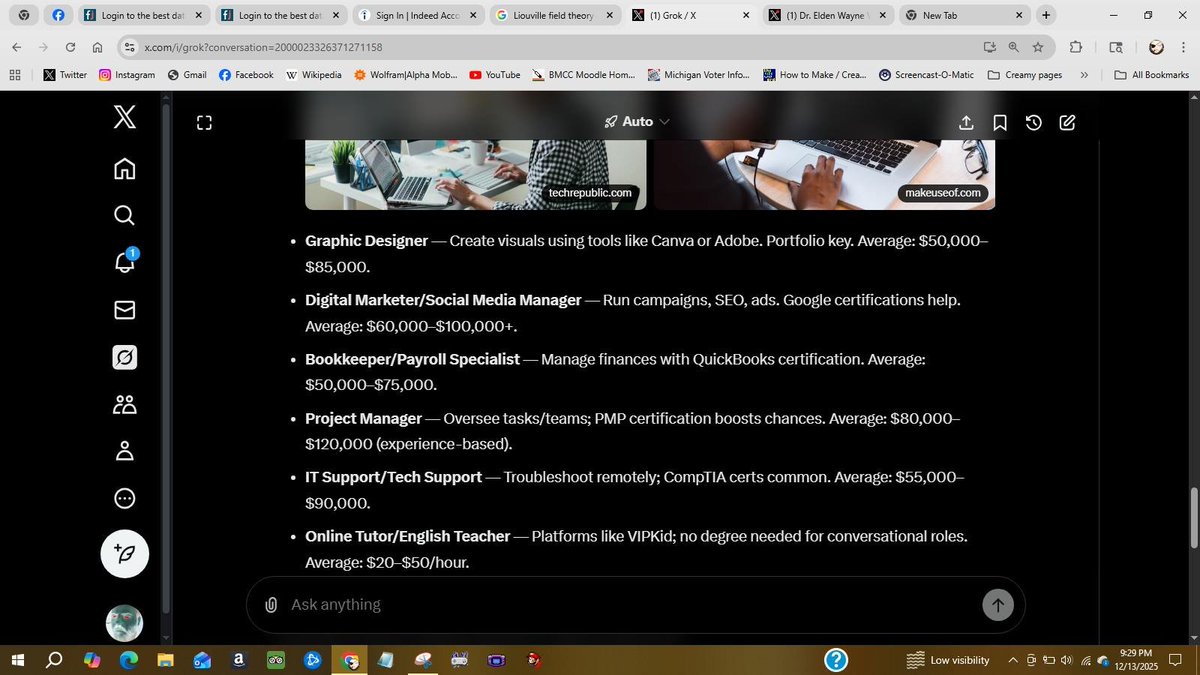Toggle Grok fullscreen focus mode icon
The image size is (1200, 675).
pyautogui.click(x=204, y=122)
